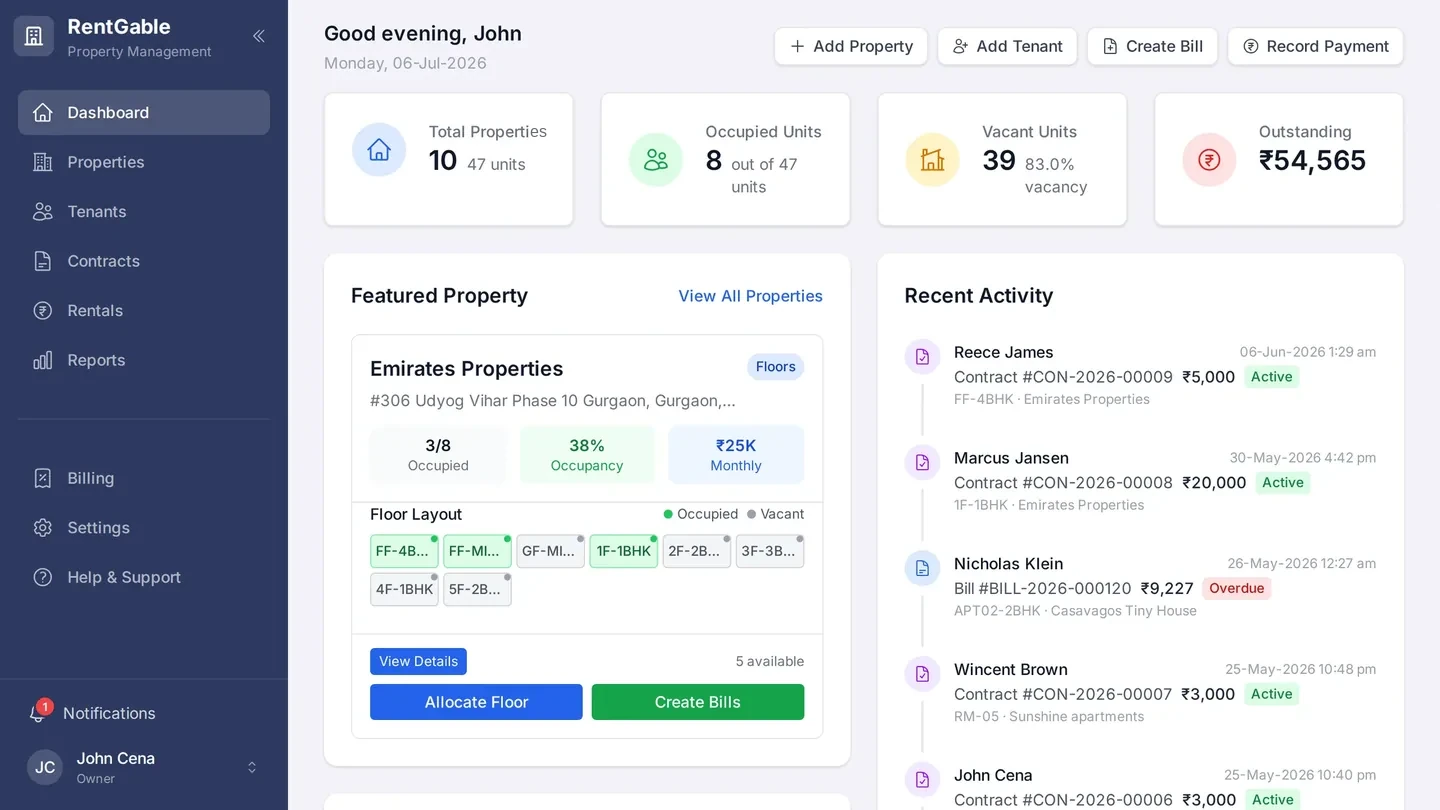Navigate to Contracts page
1440x810 pixels.
tap(144, 261)
